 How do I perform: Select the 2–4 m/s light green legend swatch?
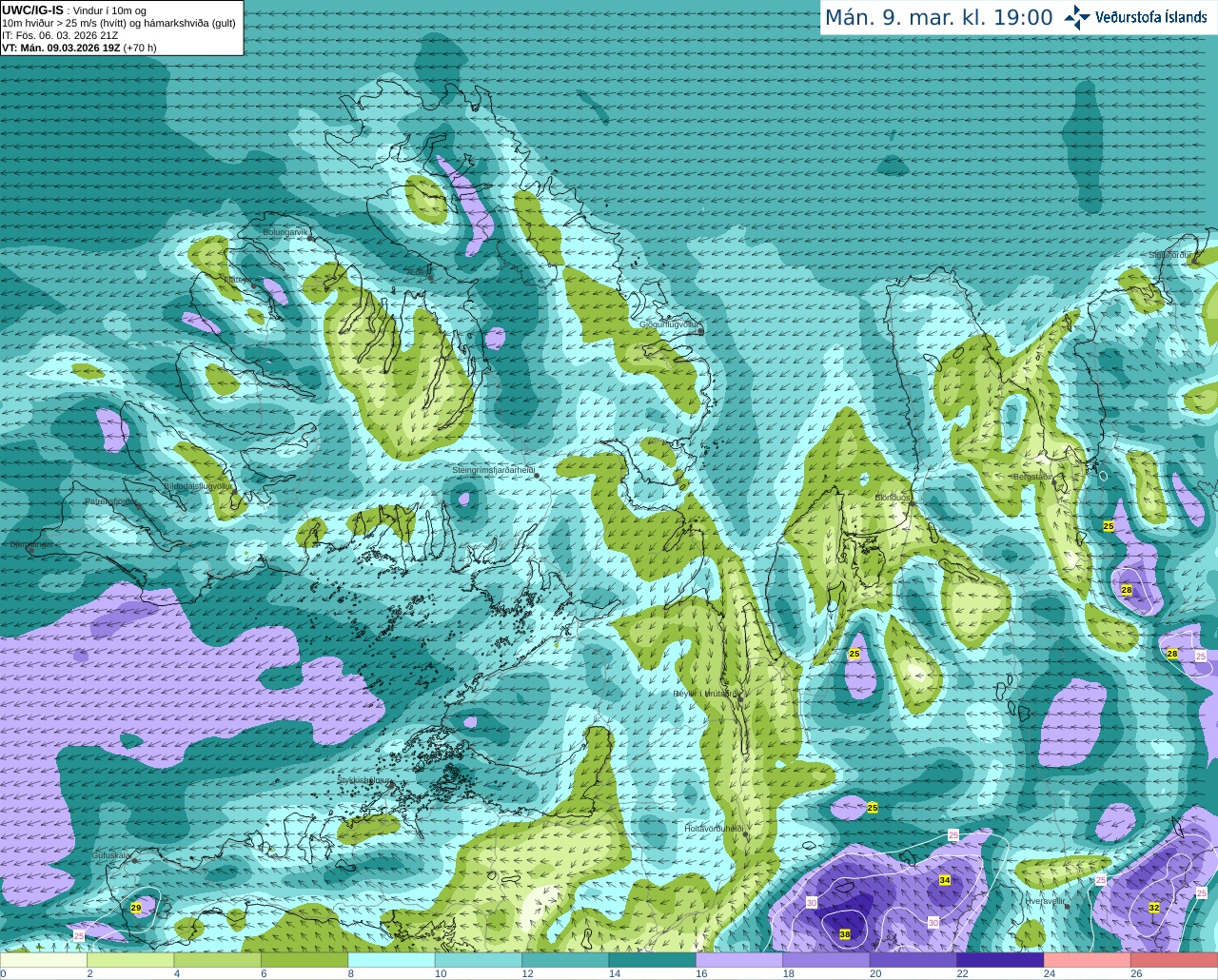(x=131, y=960)
